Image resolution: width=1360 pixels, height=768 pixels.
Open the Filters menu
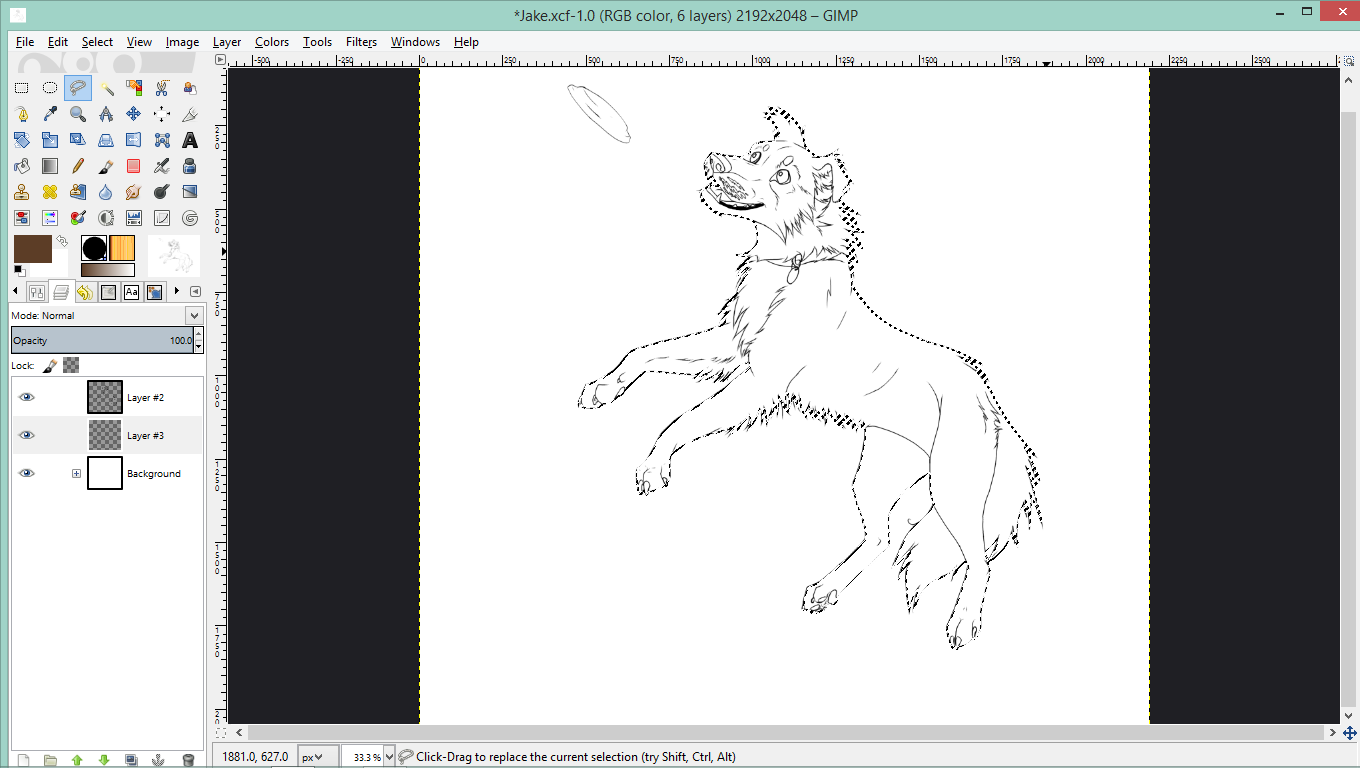361,42
